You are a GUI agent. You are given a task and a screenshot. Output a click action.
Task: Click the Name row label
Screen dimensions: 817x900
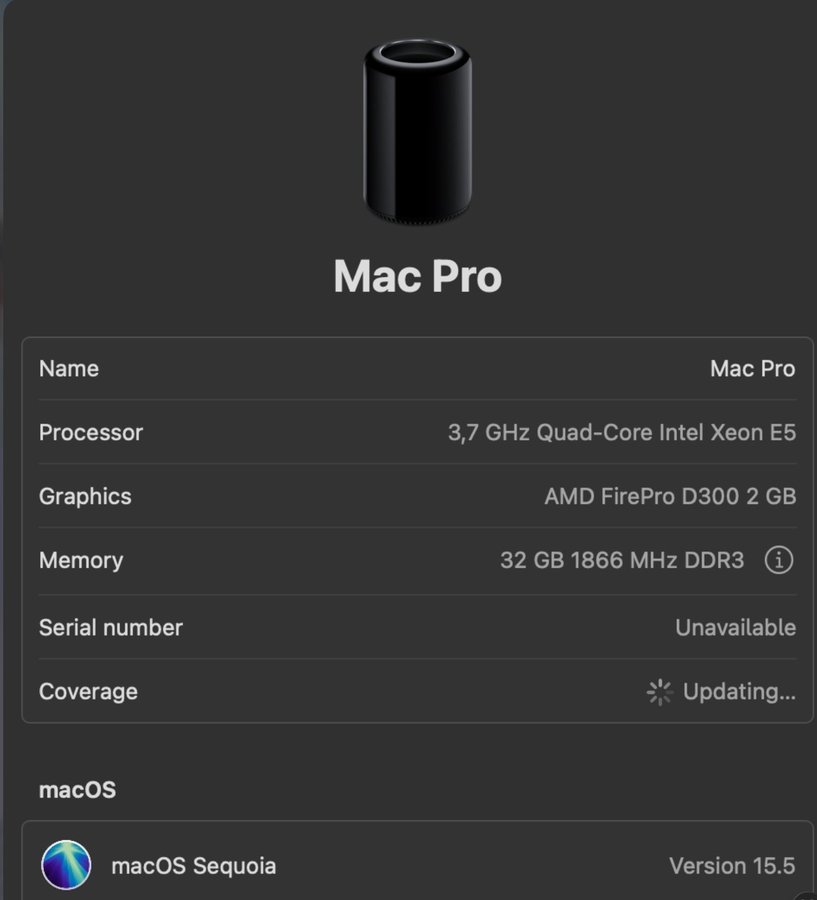click(69, 369)
